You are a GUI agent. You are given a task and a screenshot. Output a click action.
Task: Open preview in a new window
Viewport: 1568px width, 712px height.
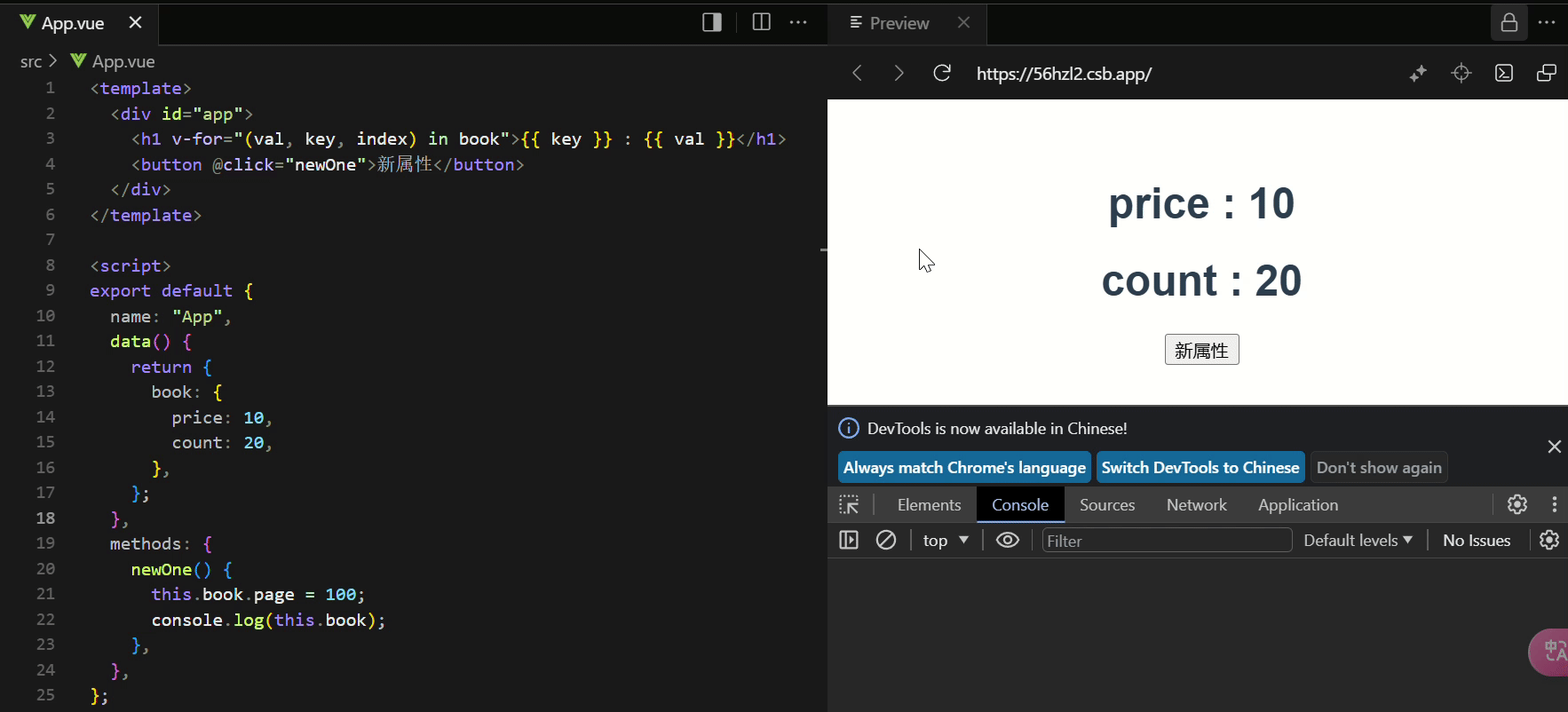(x=1547, y=73)
